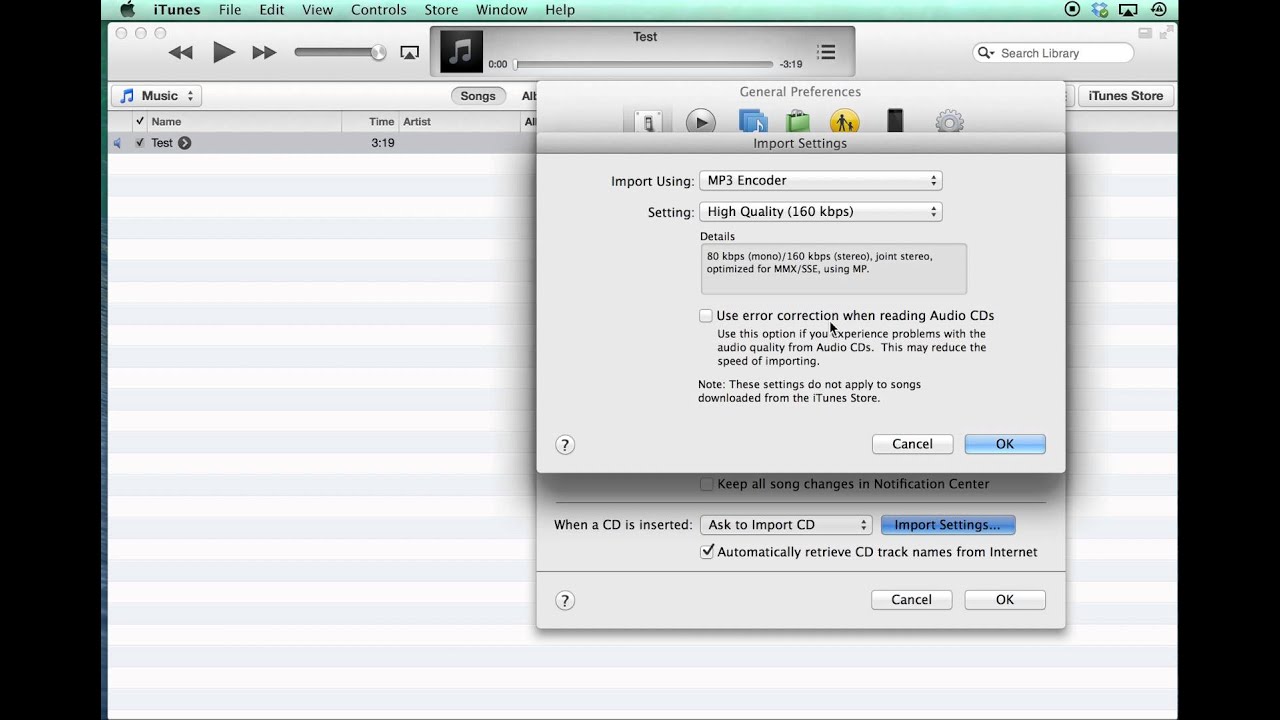Open the Devices preferences icon
This screenshot has width=1280, height=720.
pyautogui.click(x=895, y=122)
